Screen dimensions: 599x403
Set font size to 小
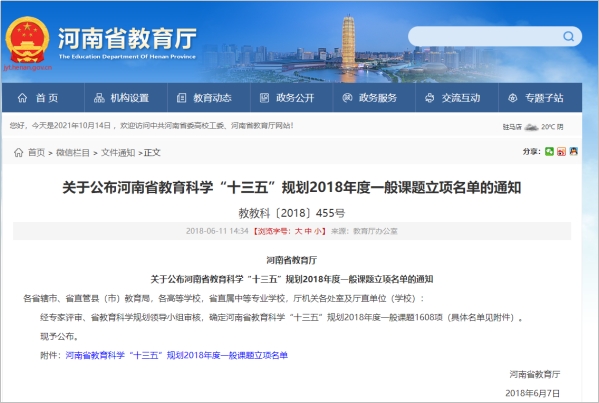point(318,231)
